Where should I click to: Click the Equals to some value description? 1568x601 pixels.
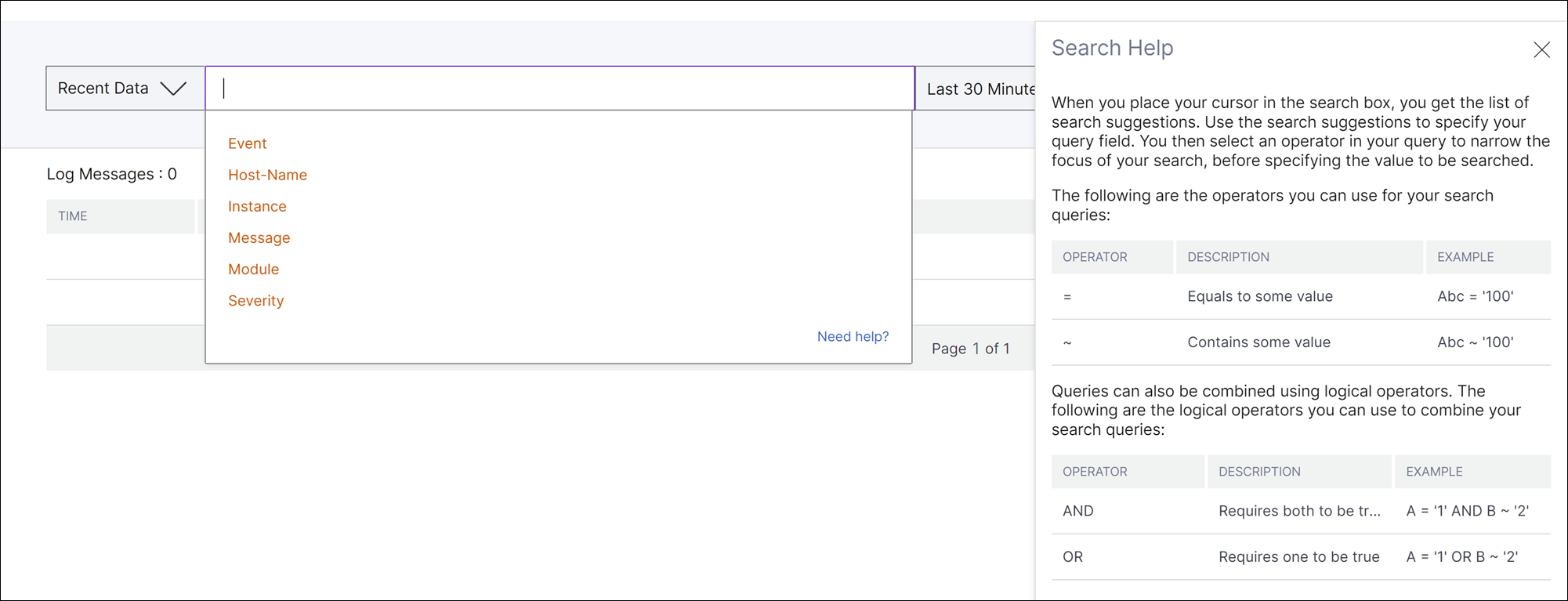pyautogui.click(x=1260, y=296)
